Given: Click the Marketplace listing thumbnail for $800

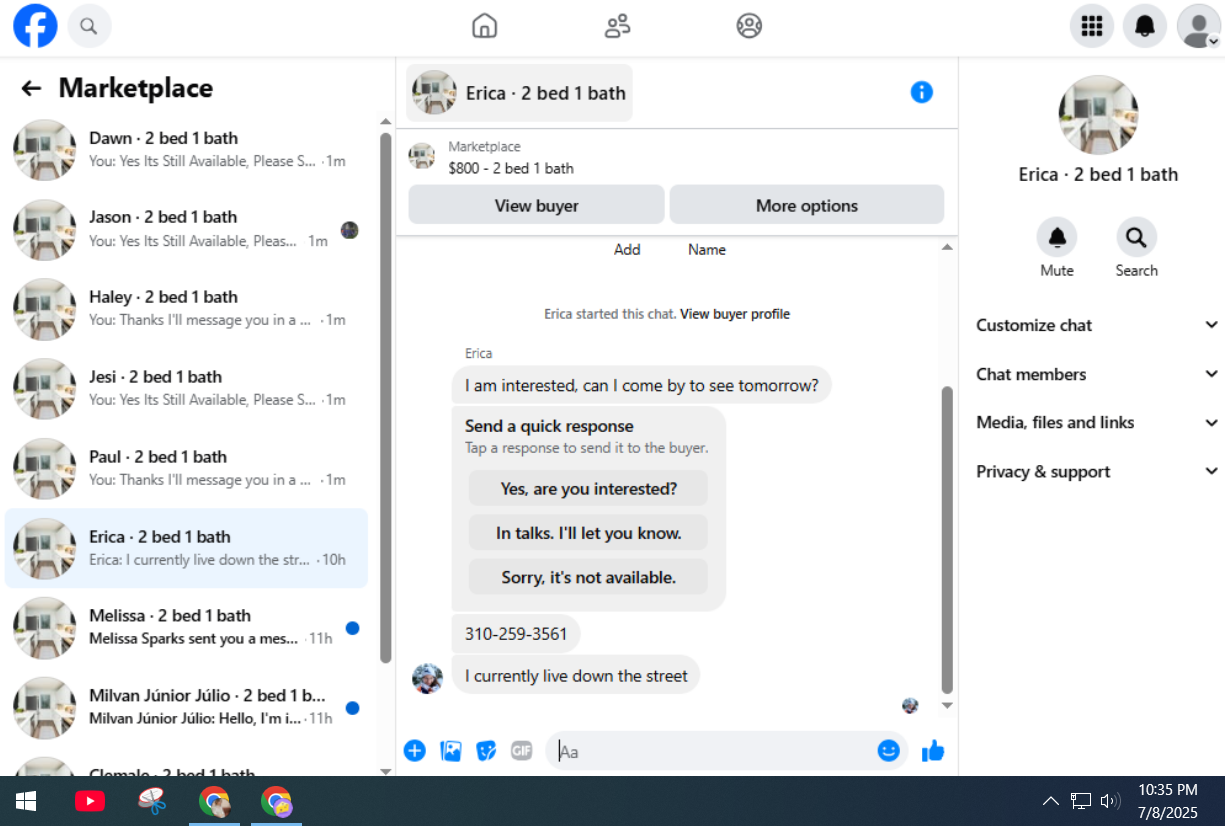Looking at the screenshot, I should coord(422,156).
